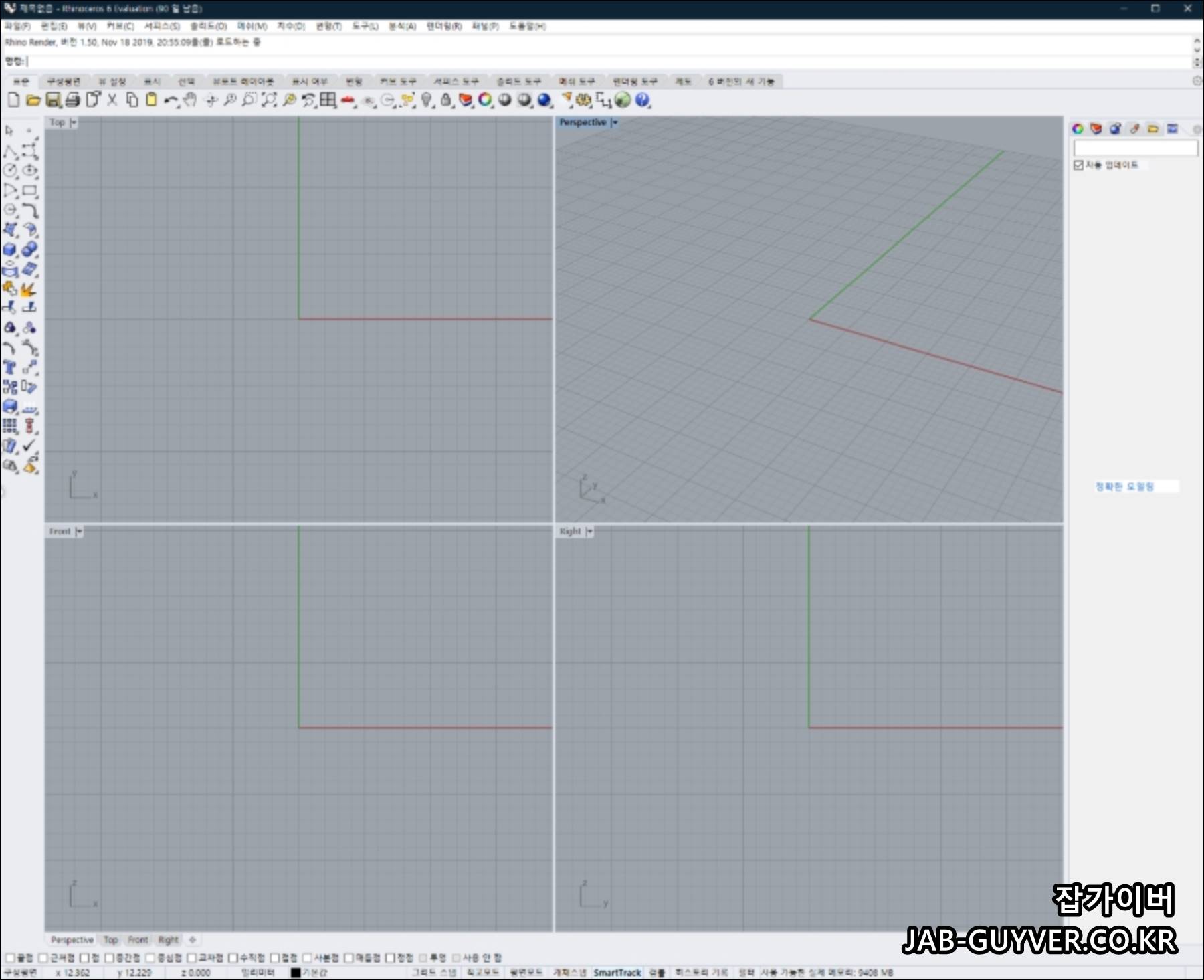Click the check mark tool in left sidebar

click(29, 446)
